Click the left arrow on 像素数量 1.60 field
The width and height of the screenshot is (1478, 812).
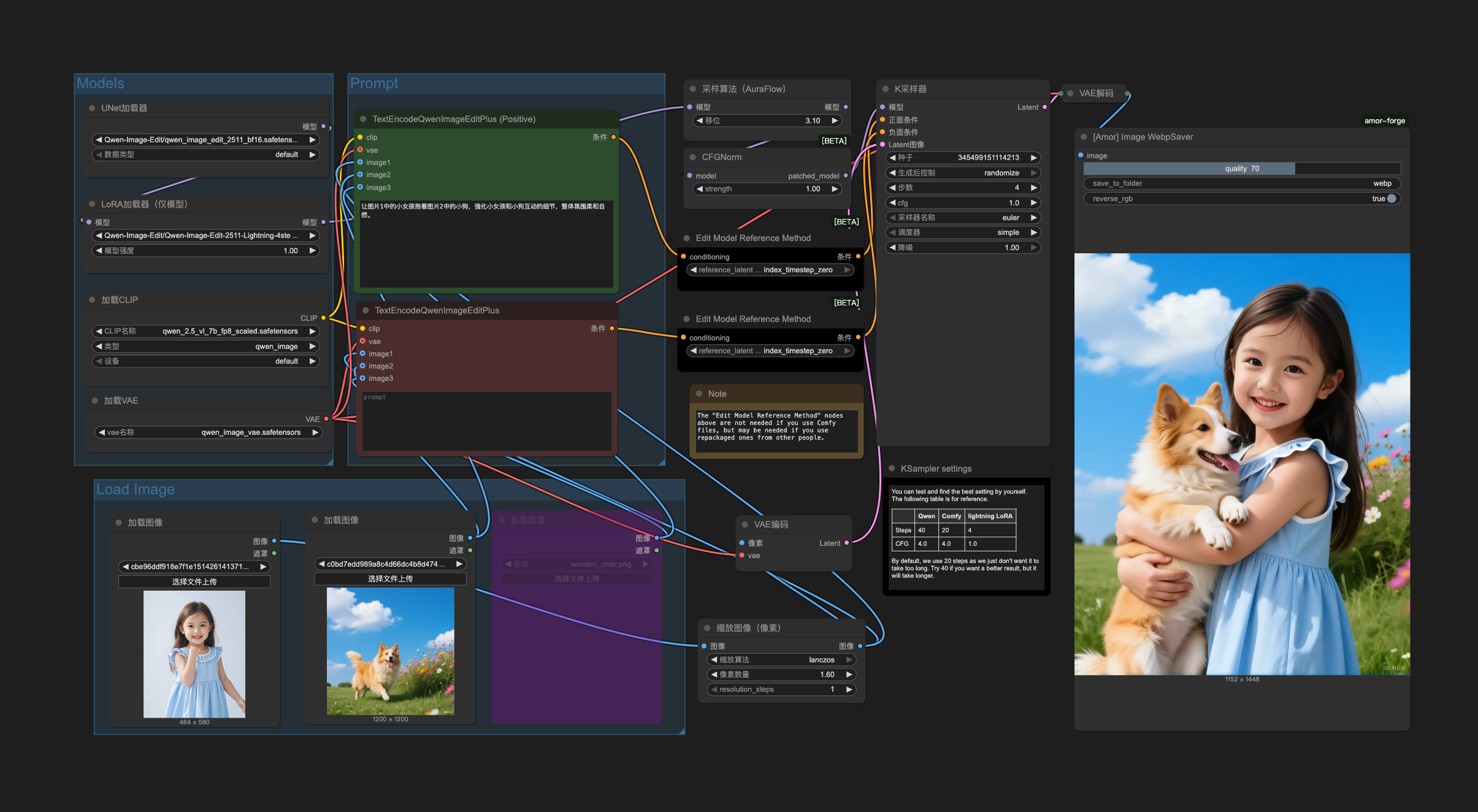(714, 675)
